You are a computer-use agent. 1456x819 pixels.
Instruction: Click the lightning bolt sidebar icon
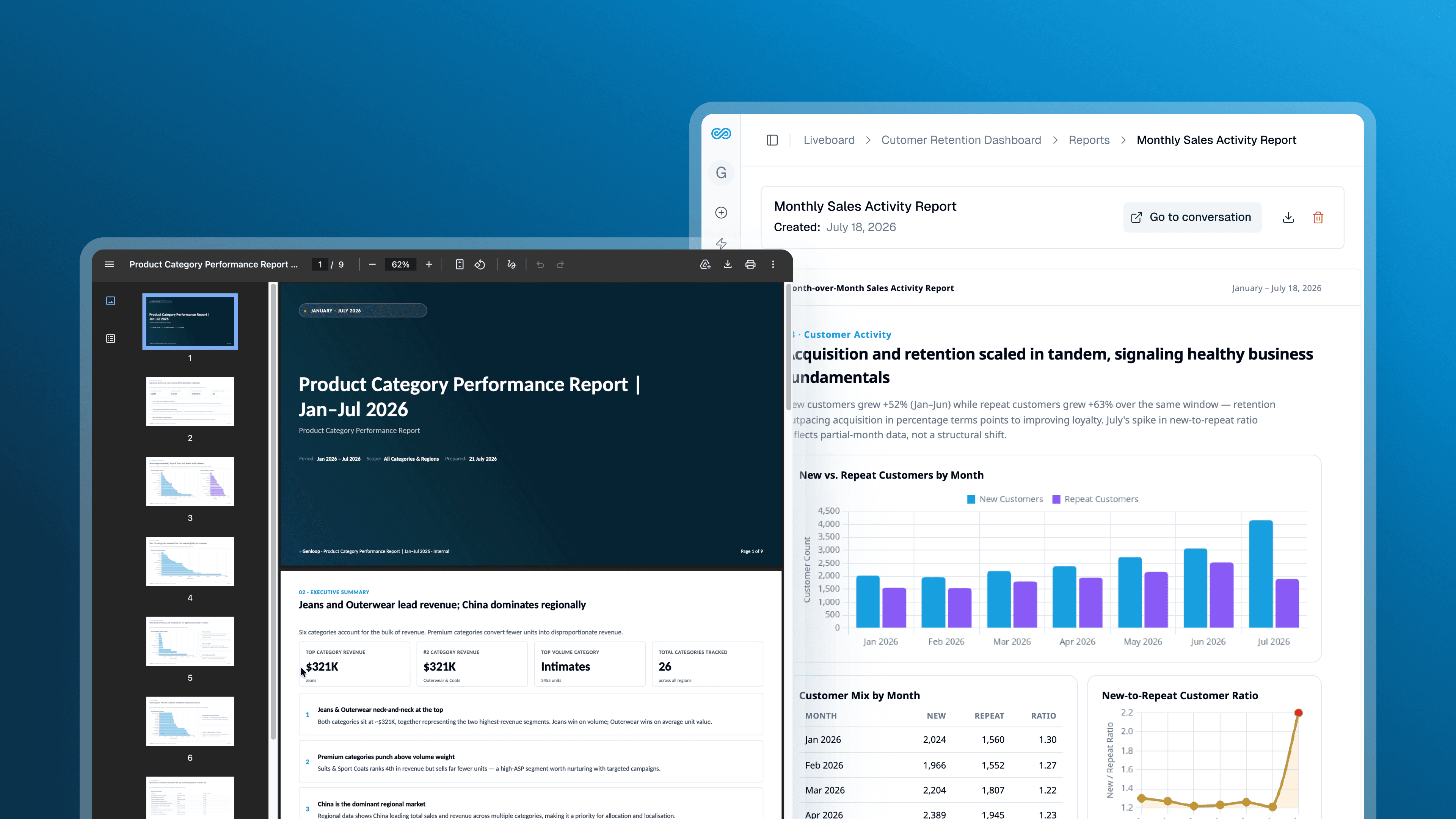(x=721, y=243)
